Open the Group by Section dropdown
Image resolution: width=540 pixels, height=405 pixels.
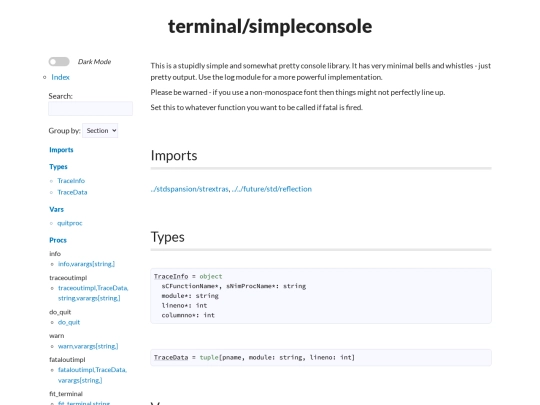coord(100,131)
